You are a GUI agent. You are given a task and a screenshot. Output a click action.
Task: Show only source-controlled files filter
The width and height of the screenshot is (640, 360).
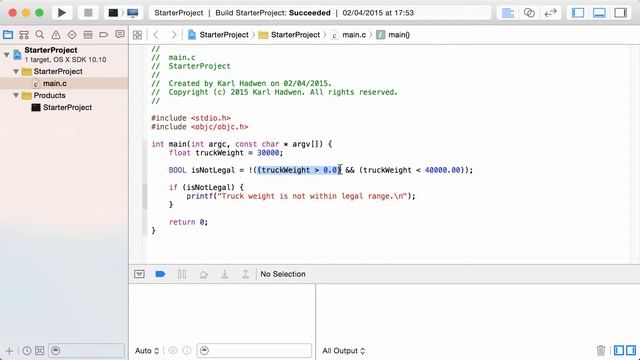[x=40, y=351]
